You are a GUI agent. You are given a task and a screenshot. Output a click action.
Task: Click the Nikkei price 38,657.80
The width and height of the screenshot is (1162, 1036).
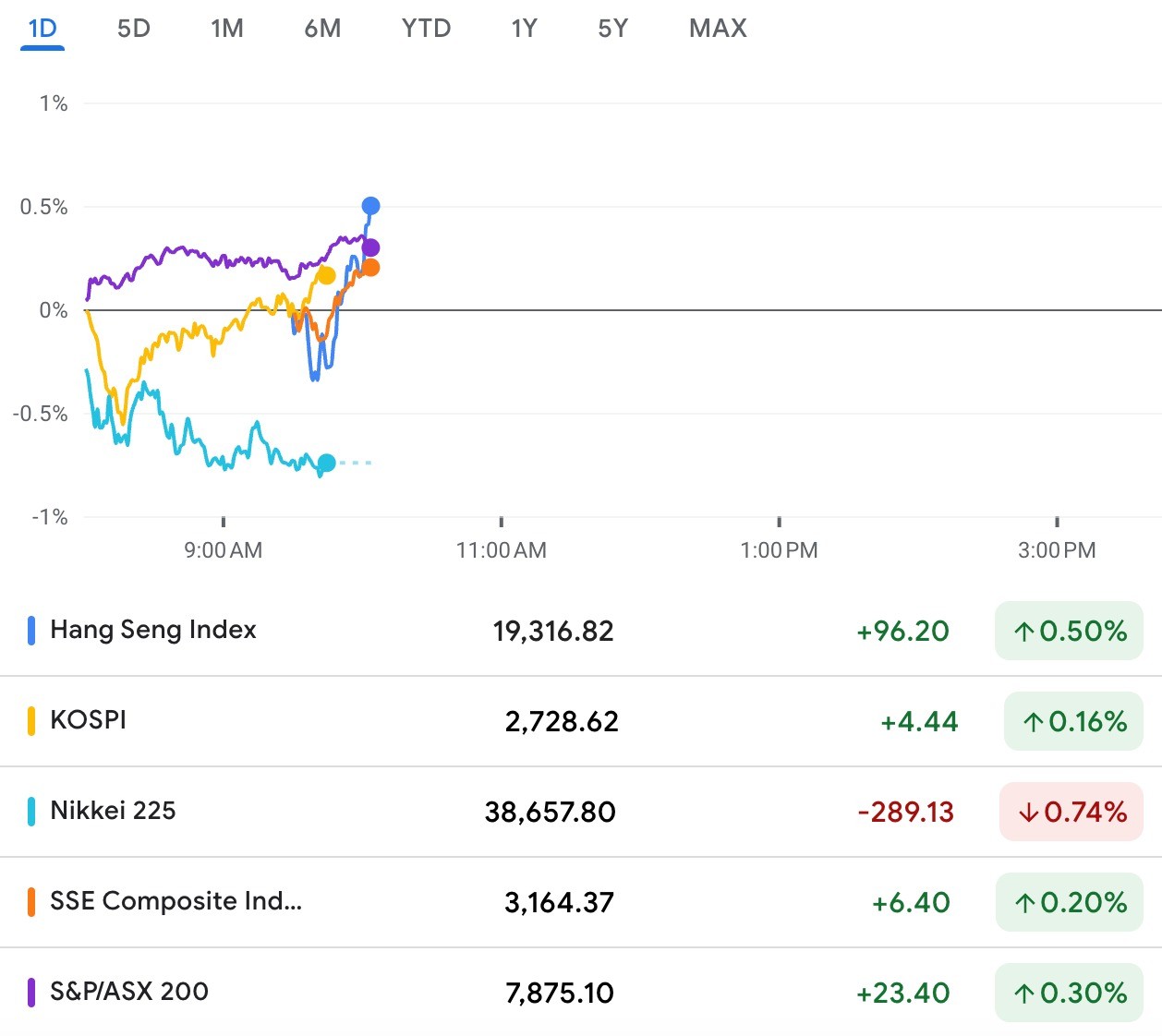point(551,813)
